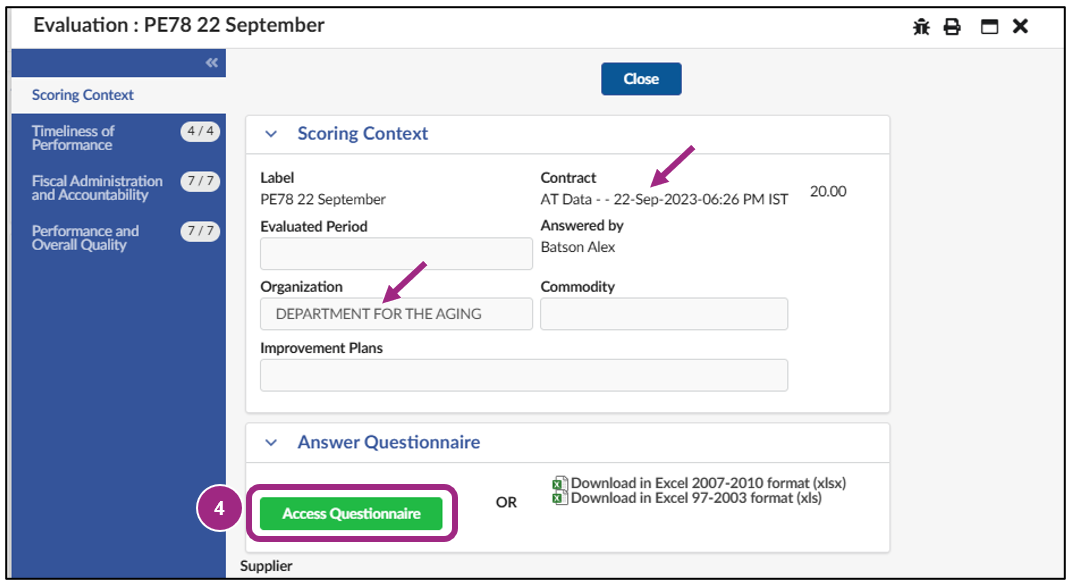1073x585 pixels.
Task: Click the print icon
Action: tap(953, 26)
